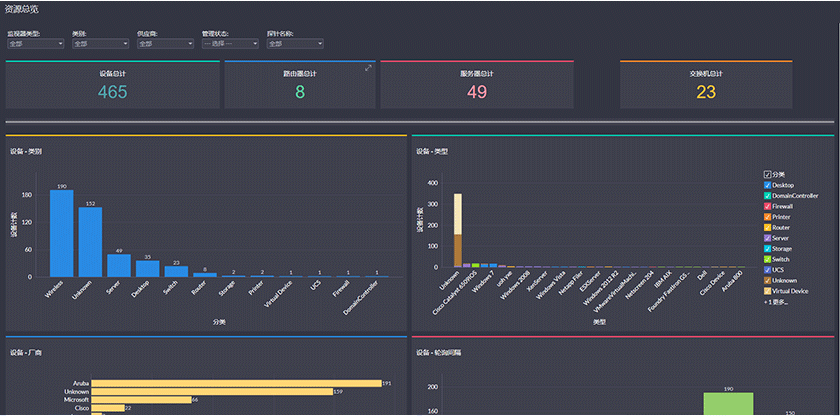Select the Server bar showing 49
Screen dimensions: 840x417
[119, 265]
